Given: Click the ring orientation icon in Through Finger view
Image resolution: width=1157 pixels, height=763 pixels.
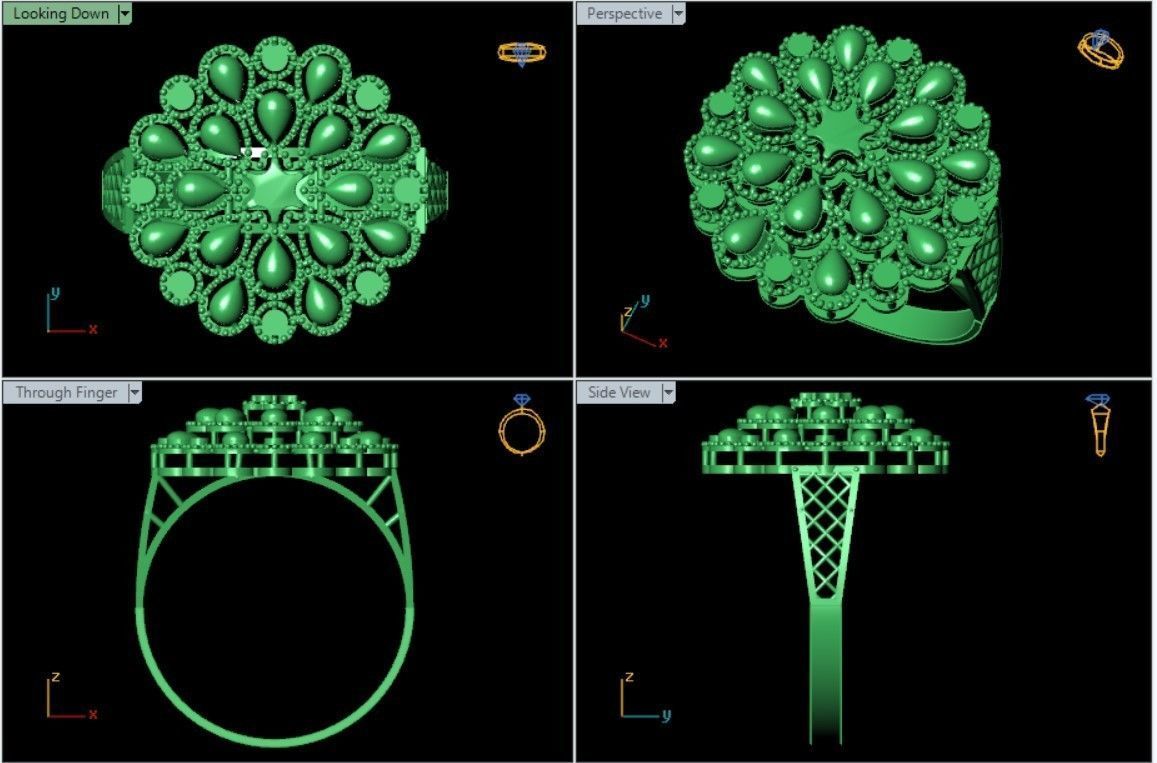Looking at the screenshot, I should [522, 424].
